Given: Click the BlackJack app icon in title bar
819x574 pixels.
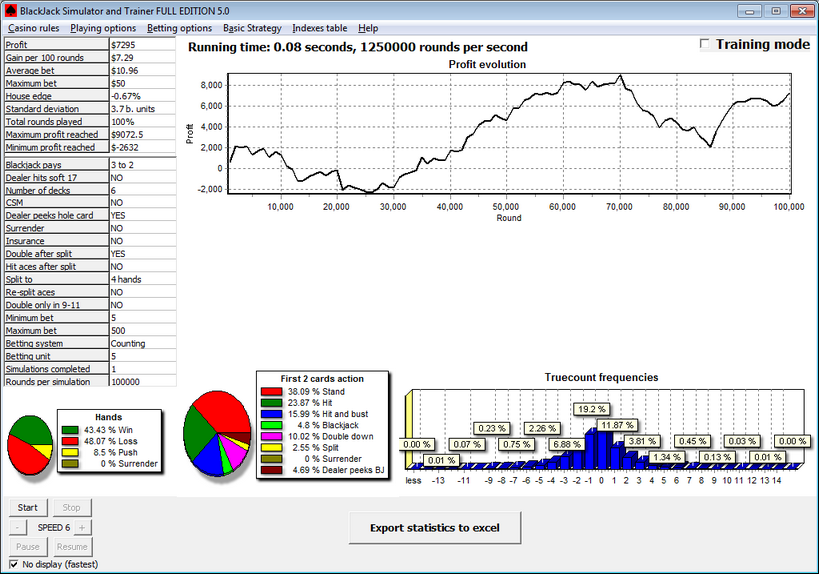Looking at the screenshot, I should (x=11, y=9).
